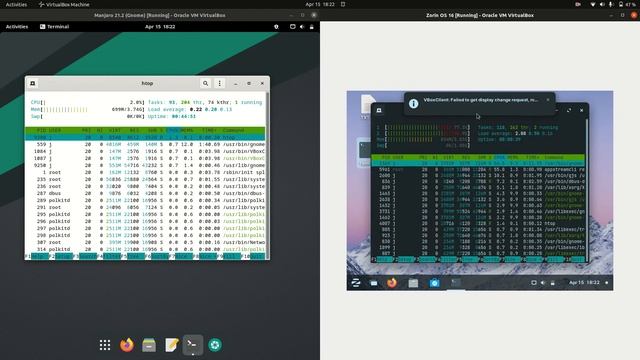This screenshot has width=640, height=360.
Task: Open the file manager in Manjaro dock
Action: point(149,345)
